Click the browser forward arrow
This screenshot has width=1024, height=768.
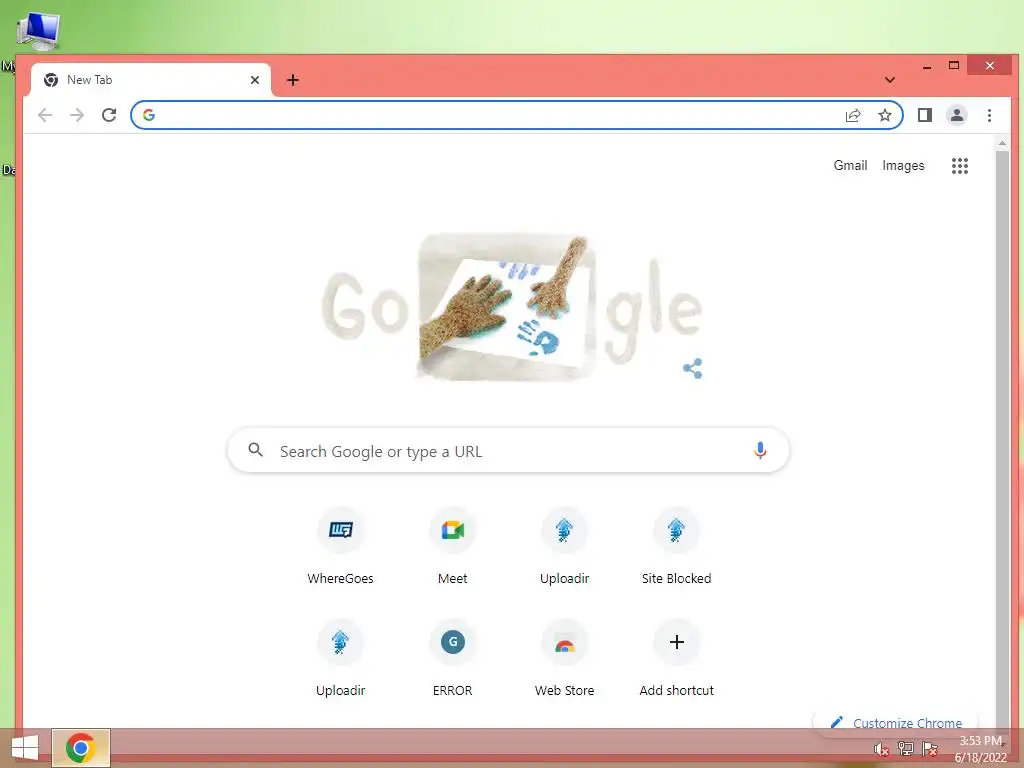tap(77, 116)
